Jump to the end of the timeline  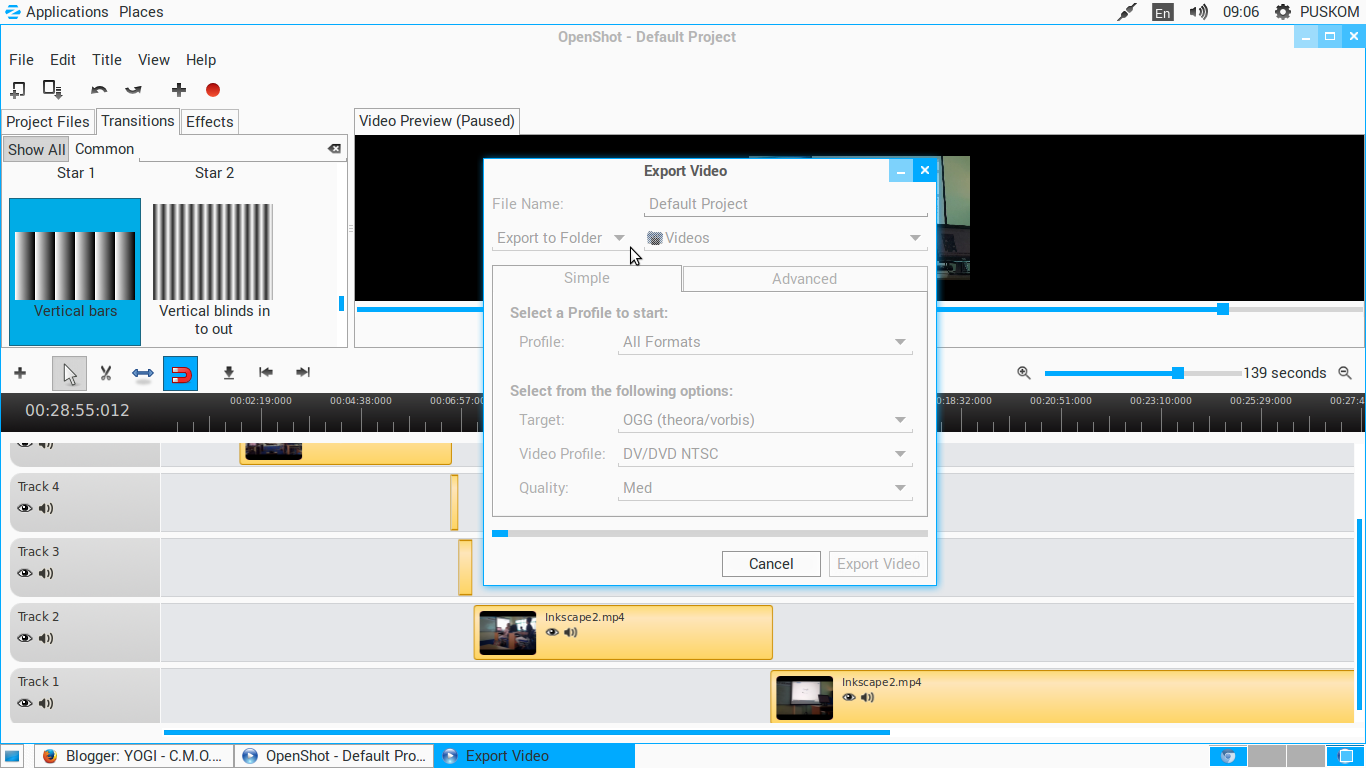click(x=303, y=372)
